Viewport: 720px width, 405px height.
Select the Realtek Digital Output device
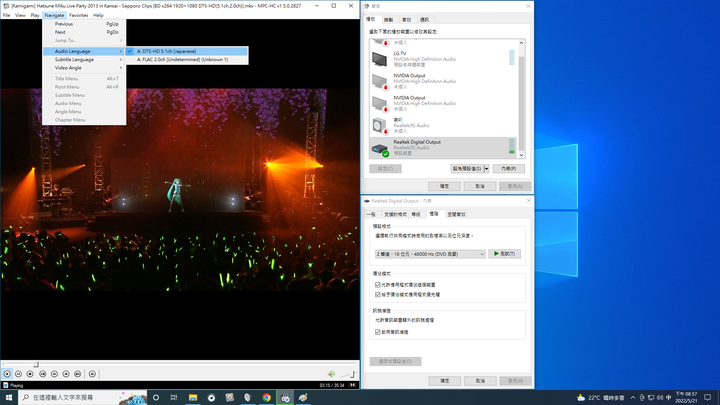coord(443,147)
